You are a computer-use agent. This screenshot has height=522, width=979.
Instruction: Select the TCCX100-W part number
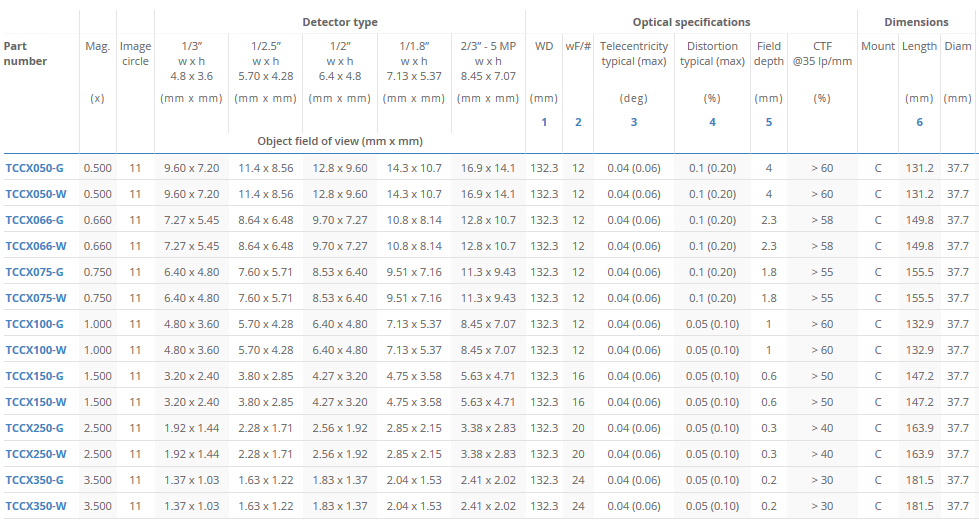(35, 350)
